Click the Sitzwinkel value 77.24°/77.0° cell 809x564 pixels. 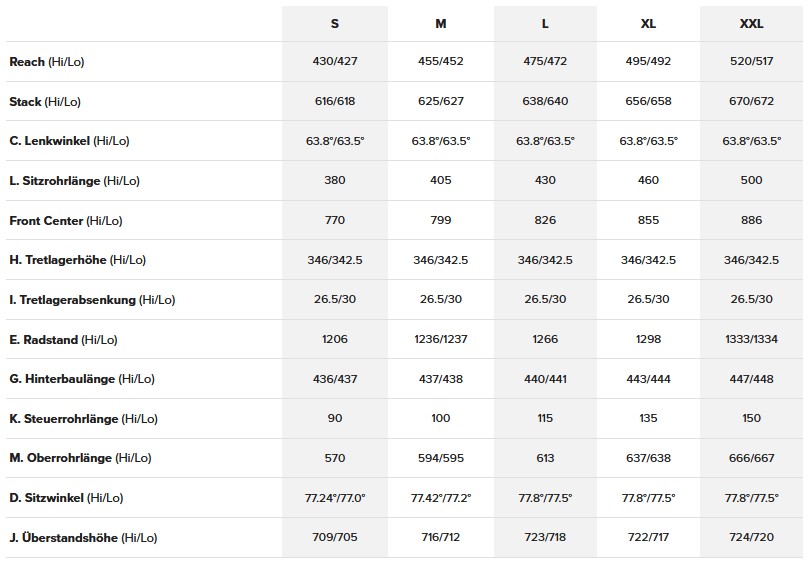335,498
